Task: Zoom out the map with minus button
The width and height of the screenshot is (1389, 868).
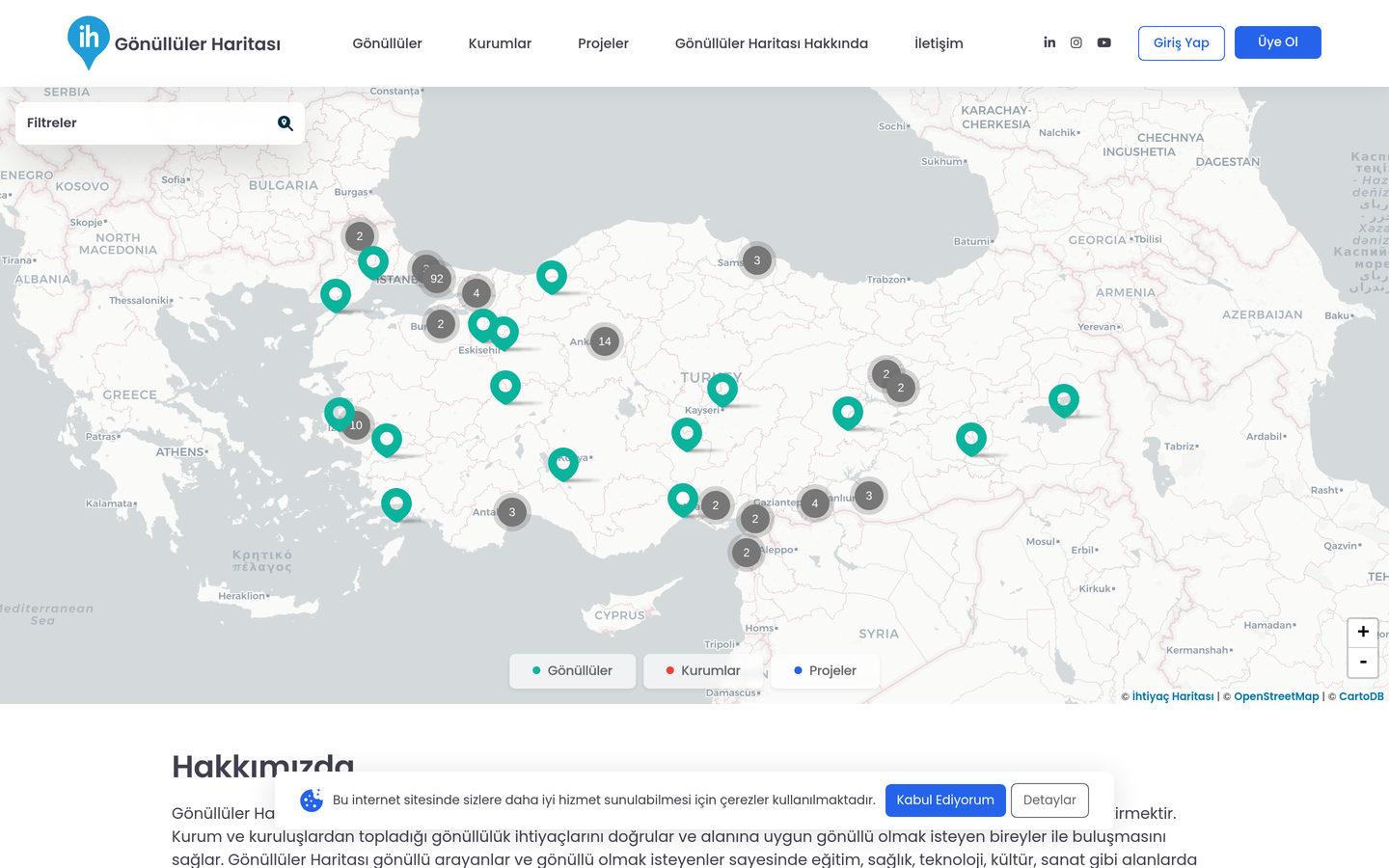Action: coord(1363,662)
